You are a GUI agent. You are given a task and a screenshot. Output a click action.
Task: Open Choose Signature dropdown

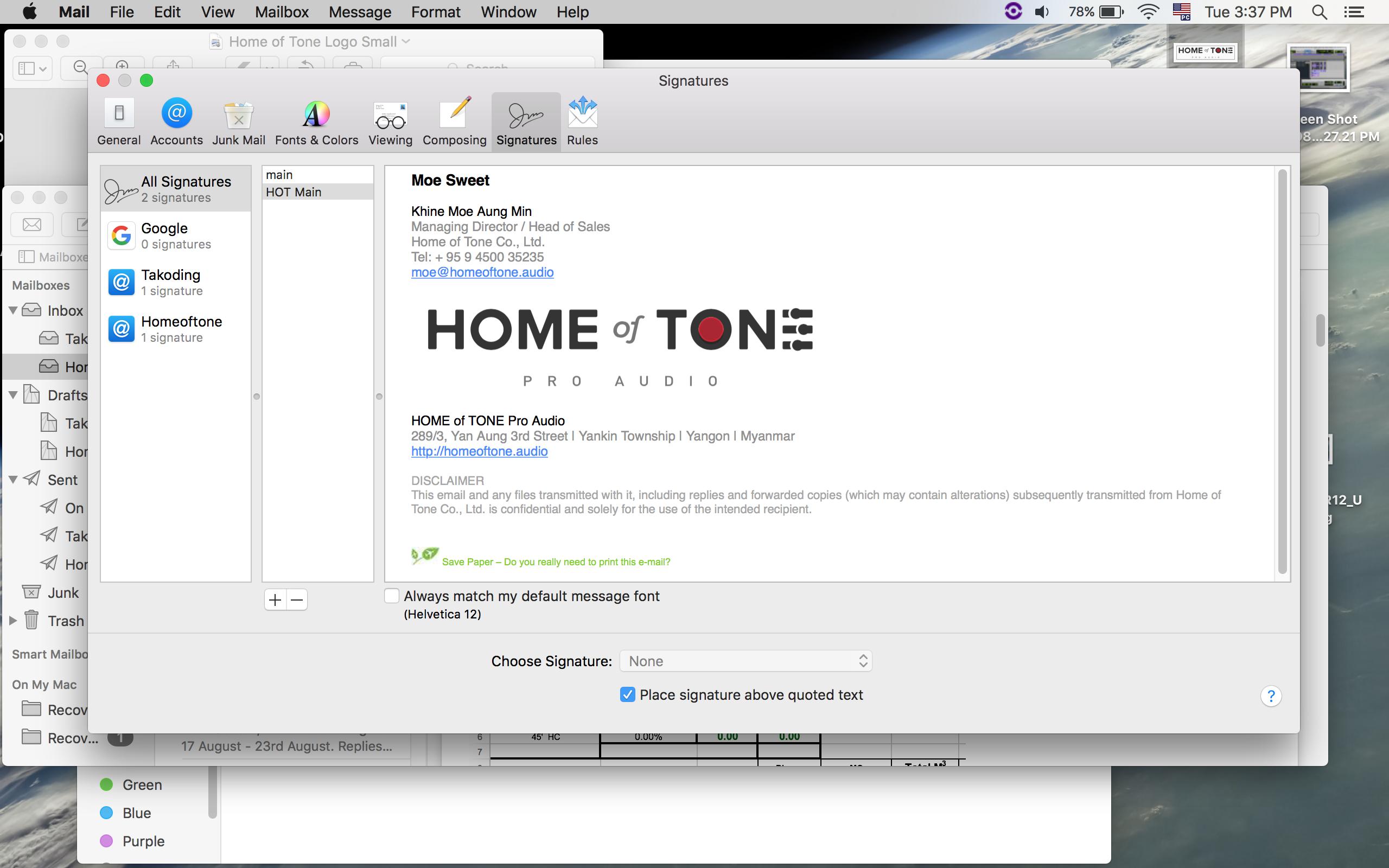click(x=746, y=661)
